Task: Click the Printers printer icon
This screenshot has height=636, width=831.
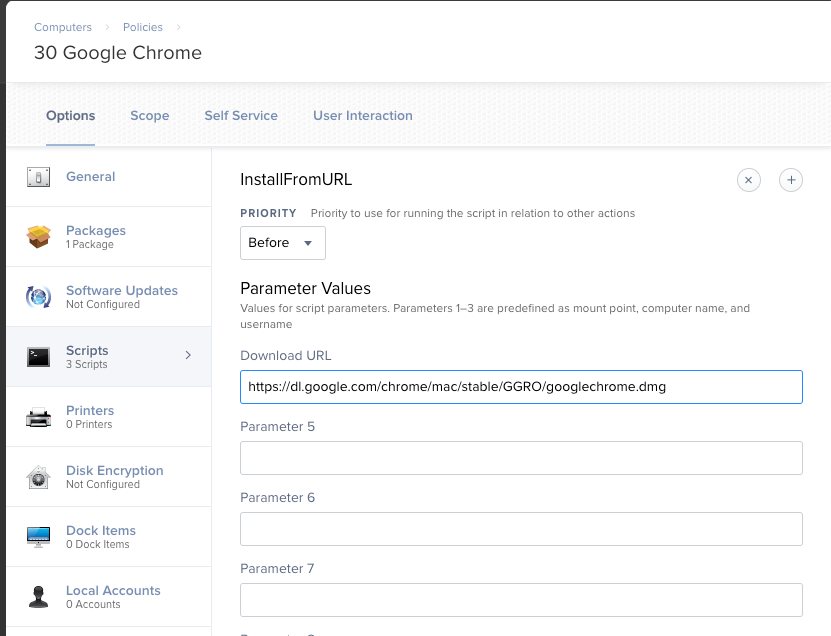Action: coord(38,418)
